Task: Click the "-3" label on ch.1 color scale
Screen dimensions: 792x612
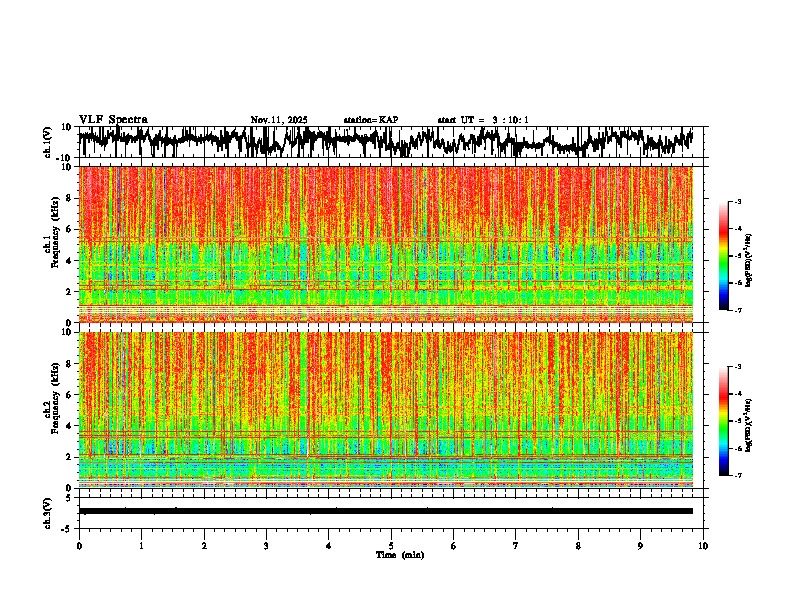Action: pos(738,202)
